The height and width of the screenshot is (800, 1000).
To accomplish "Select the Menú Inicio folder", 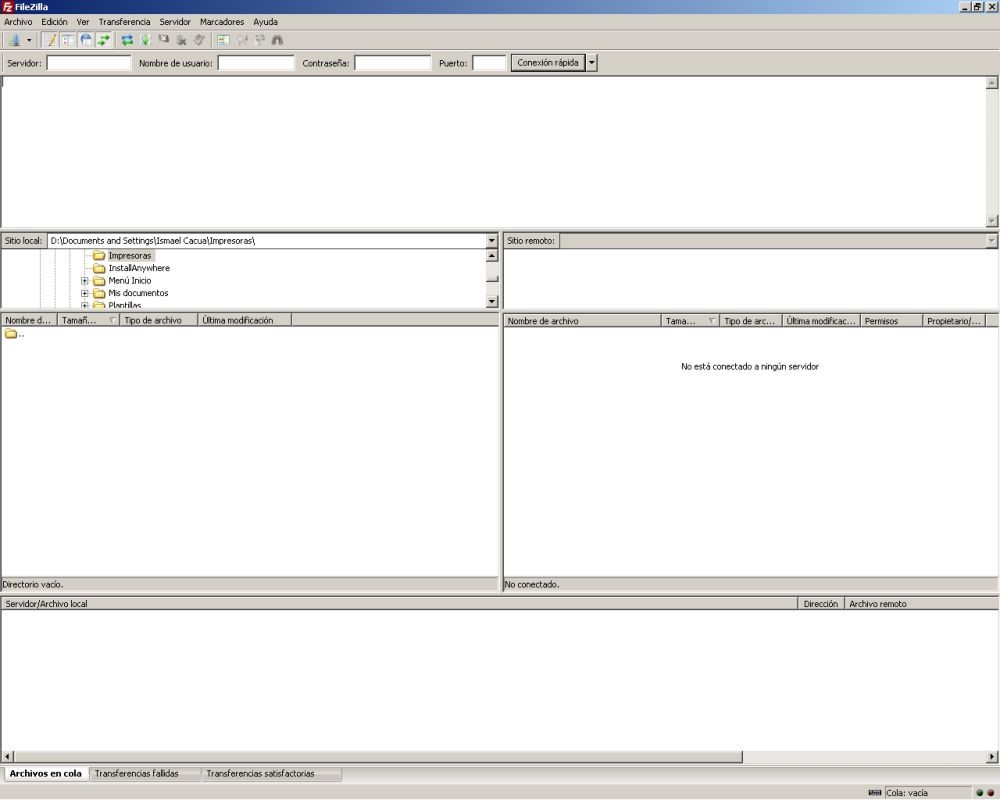I will point(130,281).
